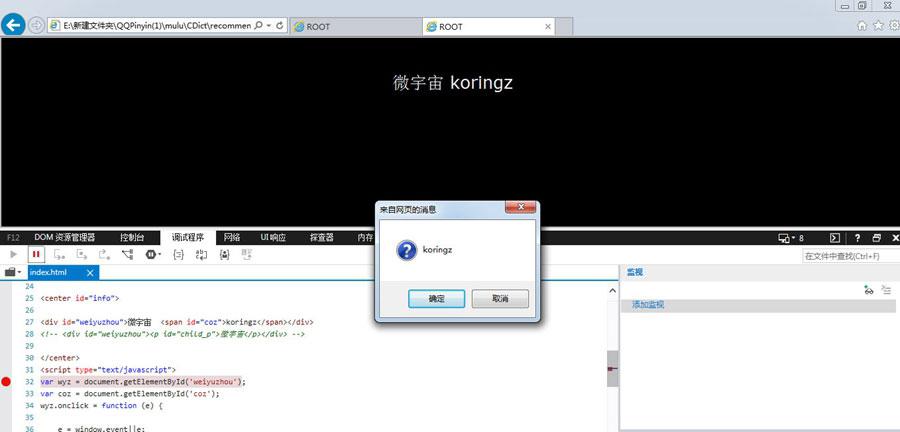Open the exception behavior dropdown (stop sign)
The height and width of the screenshot is (432, 900).
[153, 254]
